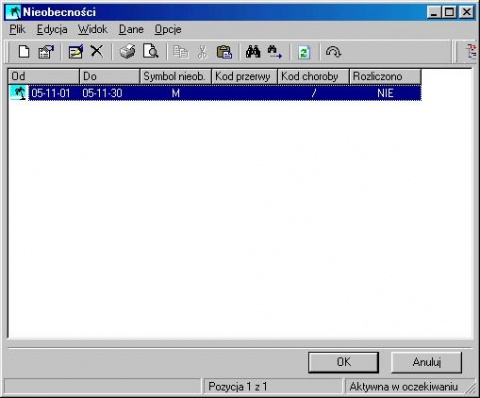Delete entry with the X toolbar icon

tap(97, 51)
